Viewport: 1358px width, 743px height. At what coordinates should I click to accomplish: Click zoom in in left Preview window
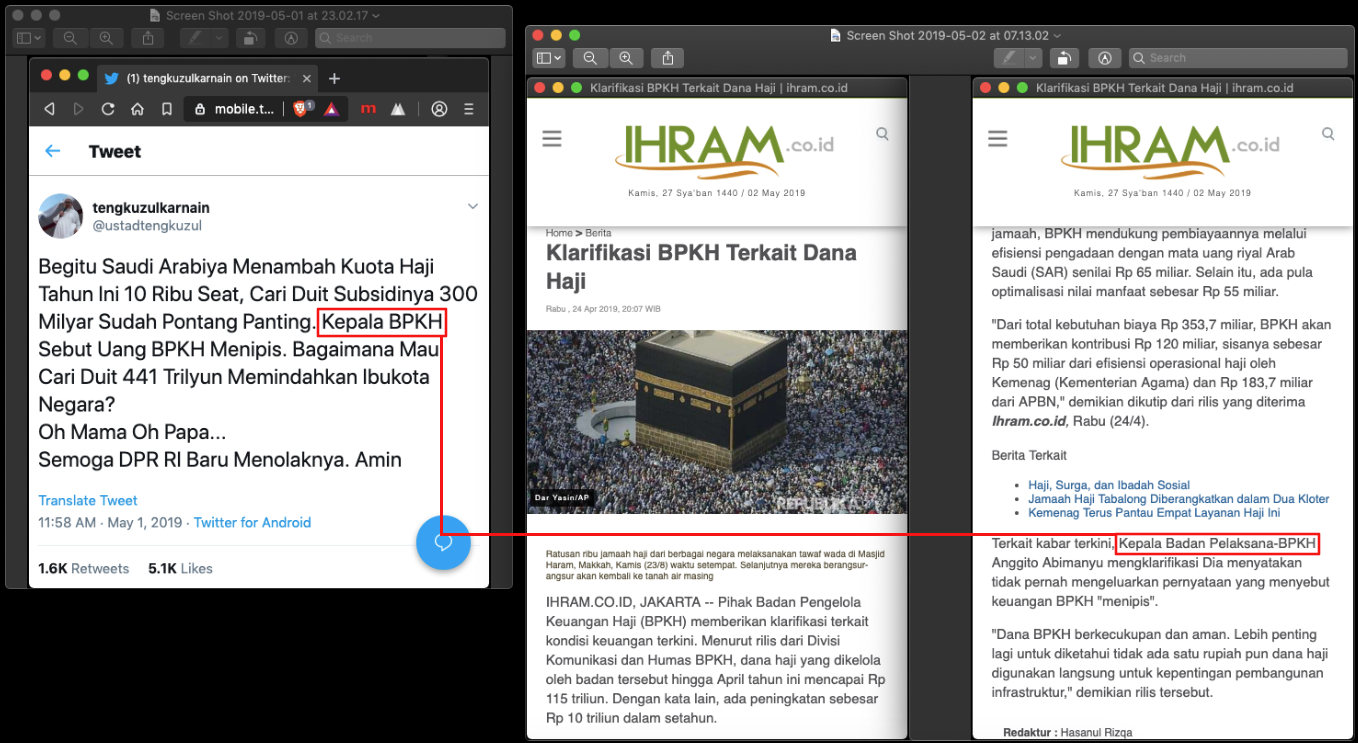click(105, 38)
